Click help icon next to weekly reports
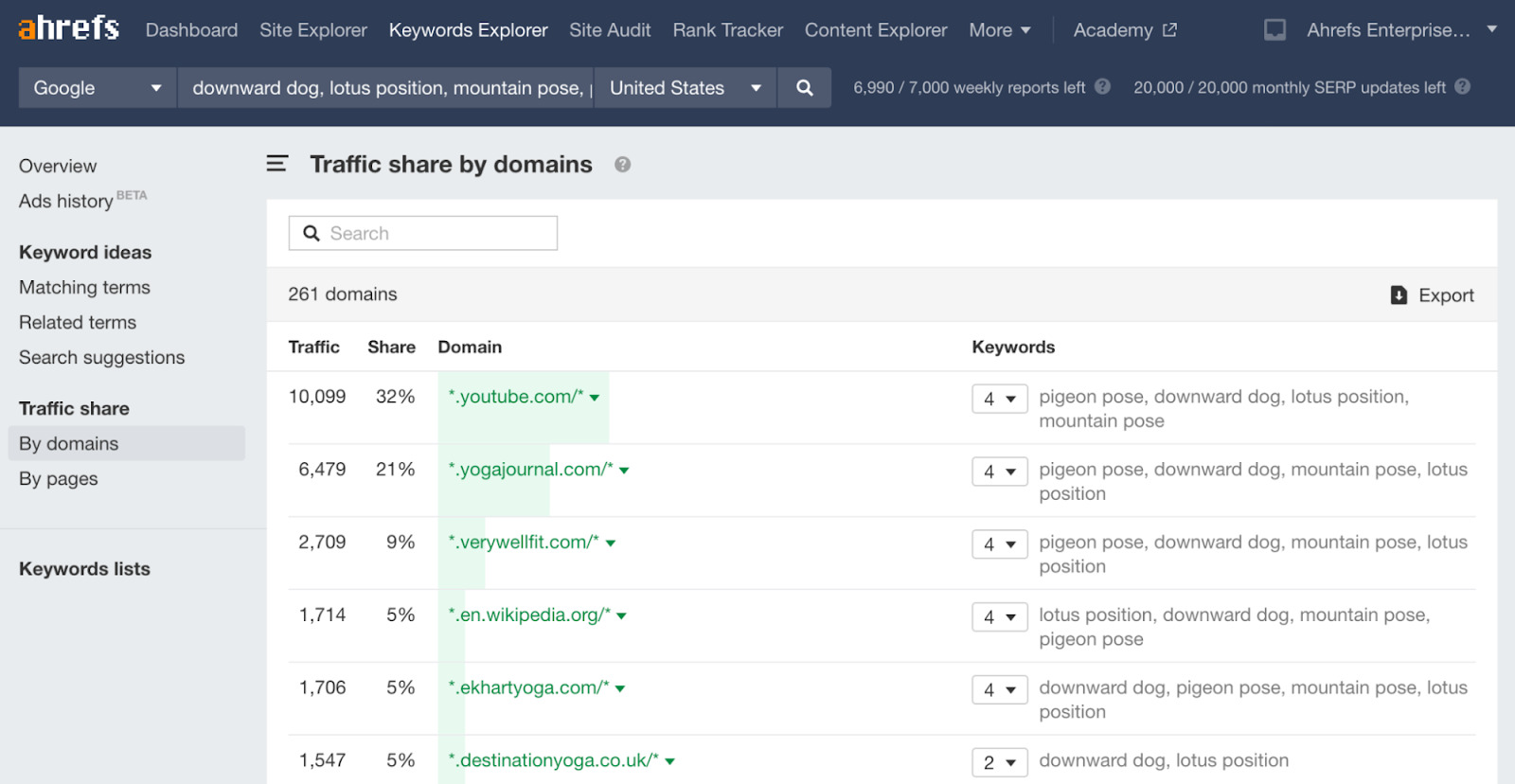 (1102, 87)
